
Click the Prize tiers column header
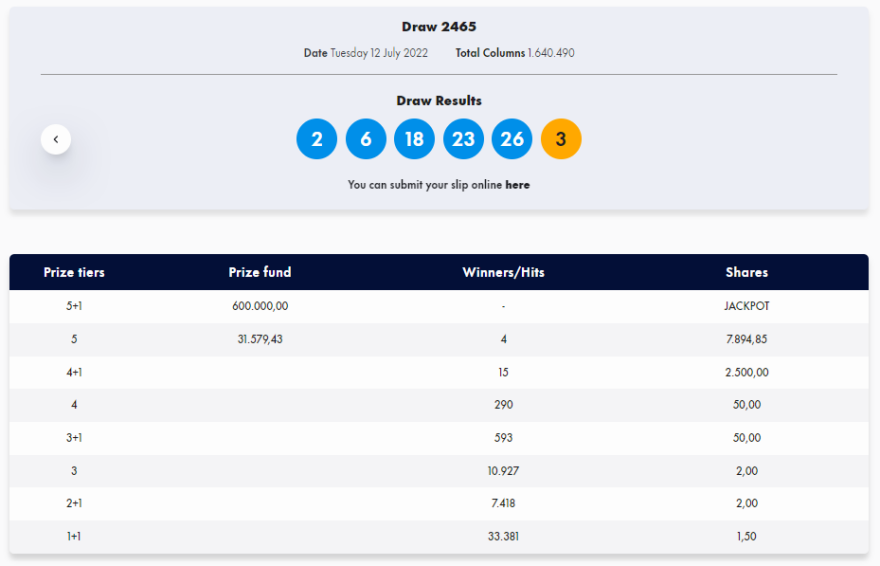pyautogui.click(x=74, y=272)
